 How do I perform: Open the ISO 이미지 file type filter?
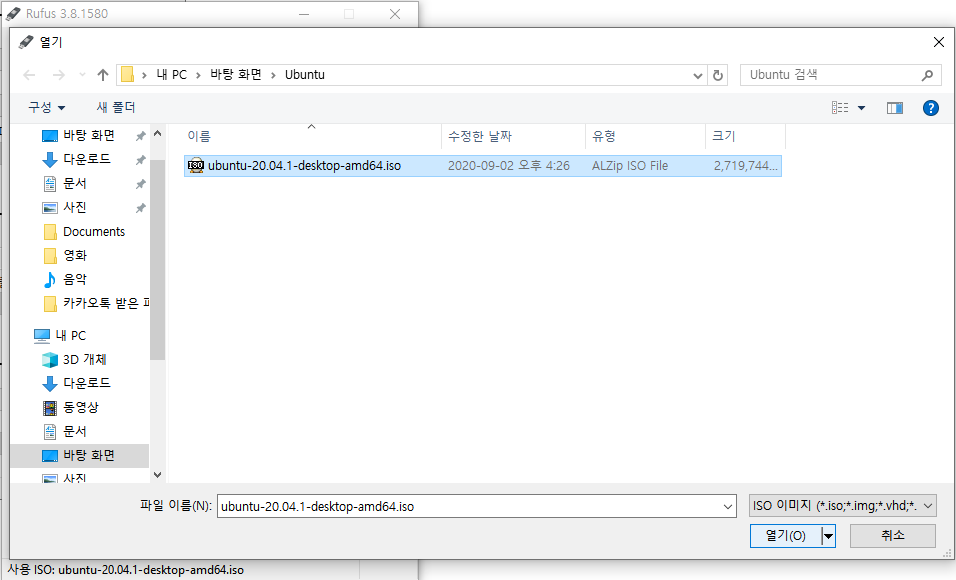[843, 506]
